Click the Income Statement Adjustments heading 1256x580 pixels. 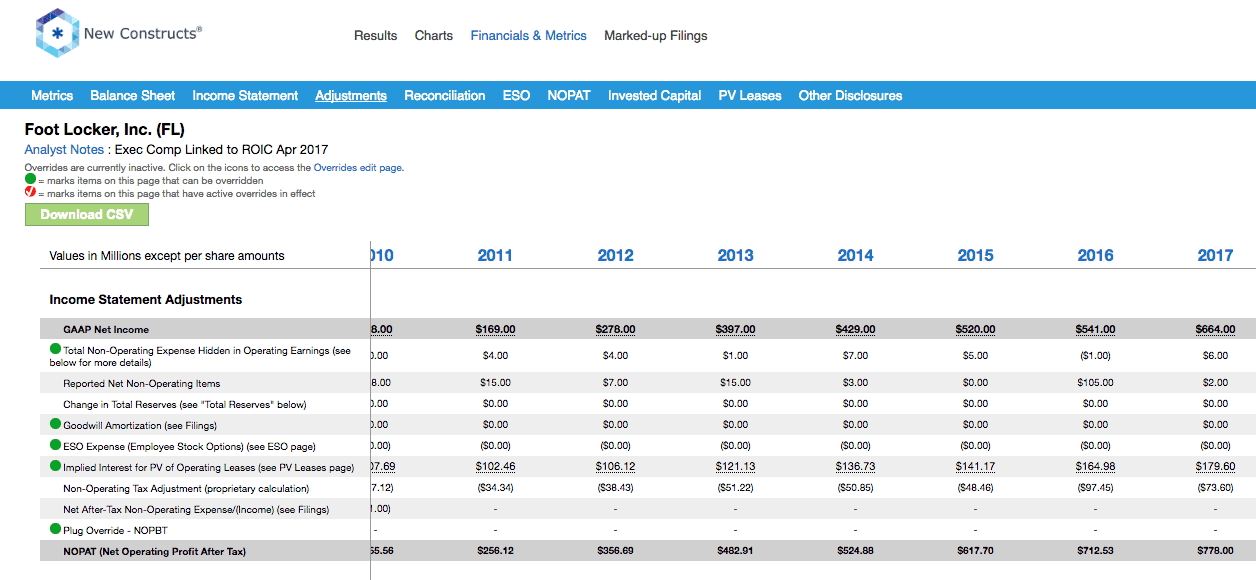146,299
